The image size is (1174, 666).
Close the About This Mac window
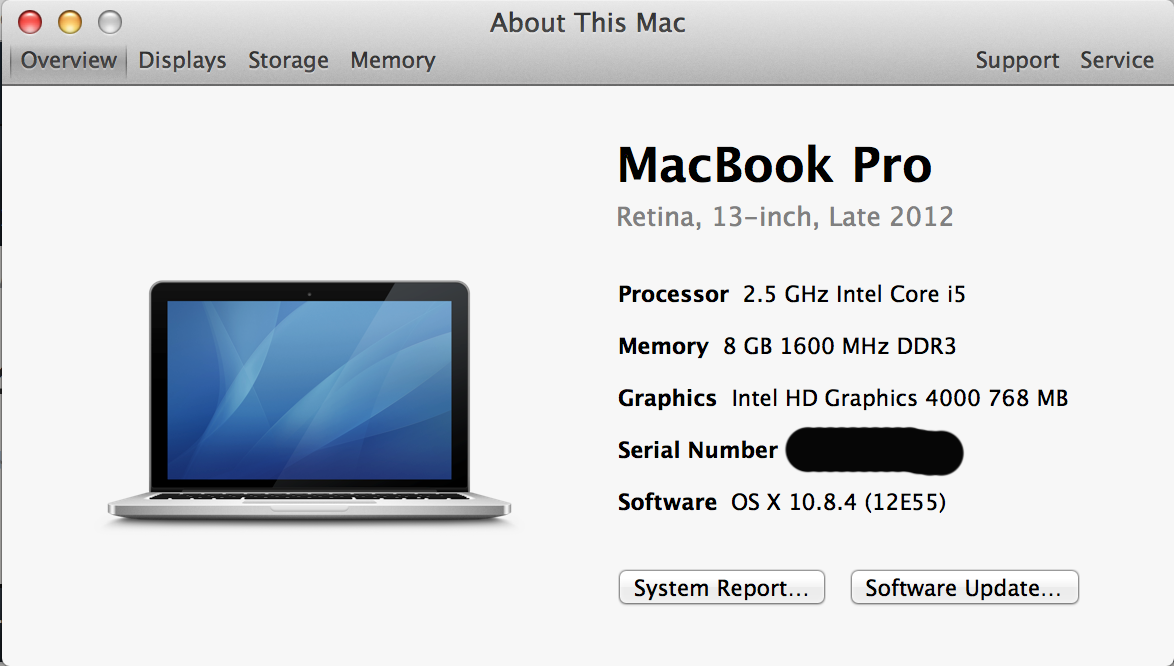tap(30, 22)
